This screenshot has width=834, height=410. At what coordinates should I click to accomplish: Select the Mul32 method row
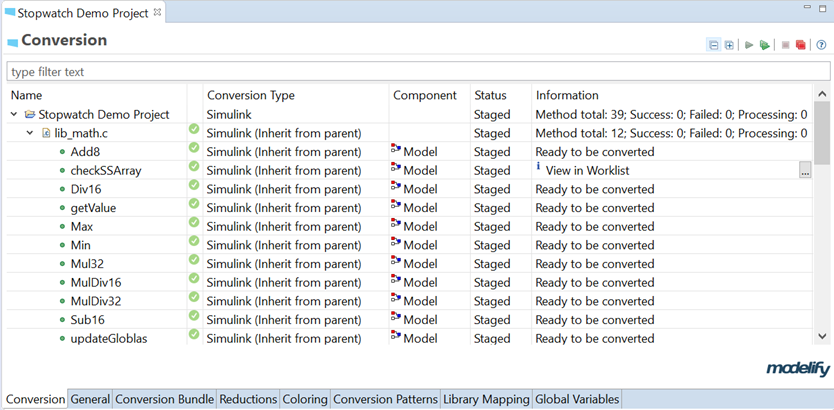pyautogui.click(x=410, y=264)
